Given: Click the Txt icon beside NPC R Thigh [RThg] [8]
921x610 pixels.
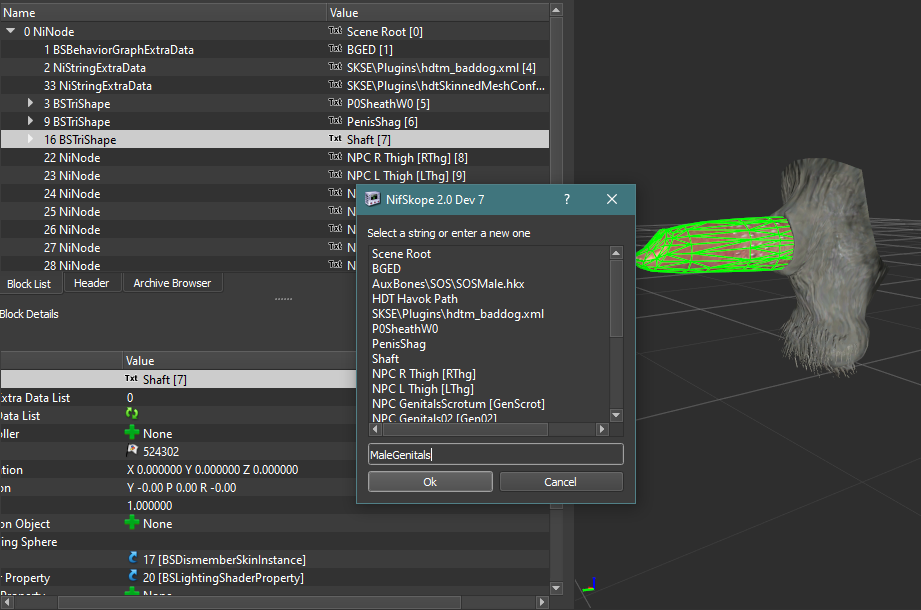Looking at the screenshot, I should (x=335, y=157).
